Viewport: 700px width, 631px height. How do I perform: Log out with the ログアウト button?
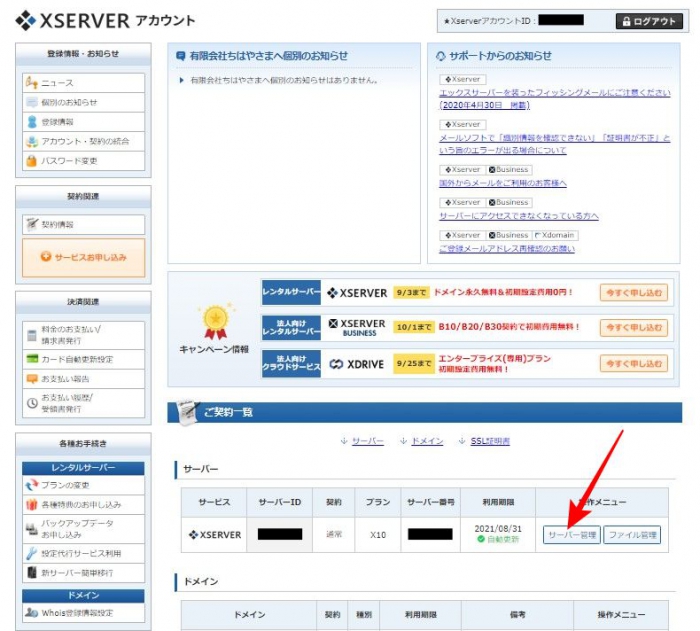tap(649, 21)
